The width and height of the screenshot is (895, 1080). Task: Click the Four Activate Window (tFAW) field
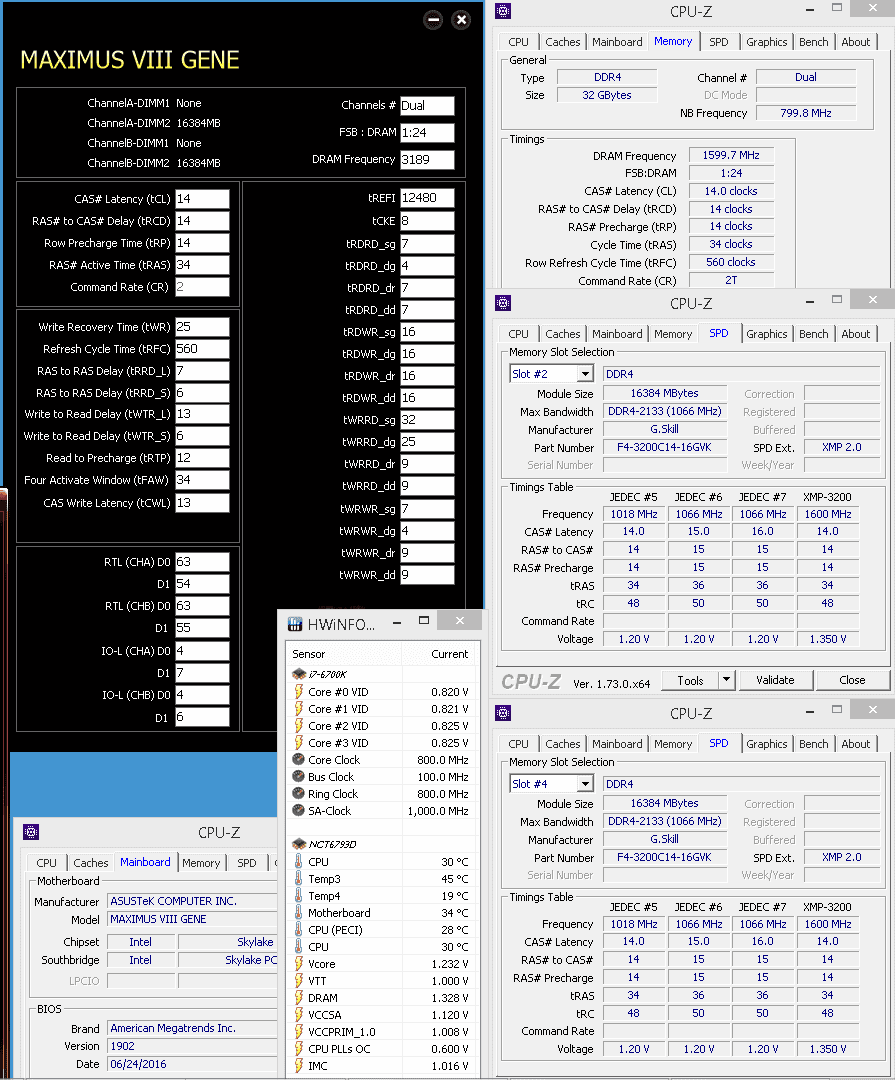[202, 480]
